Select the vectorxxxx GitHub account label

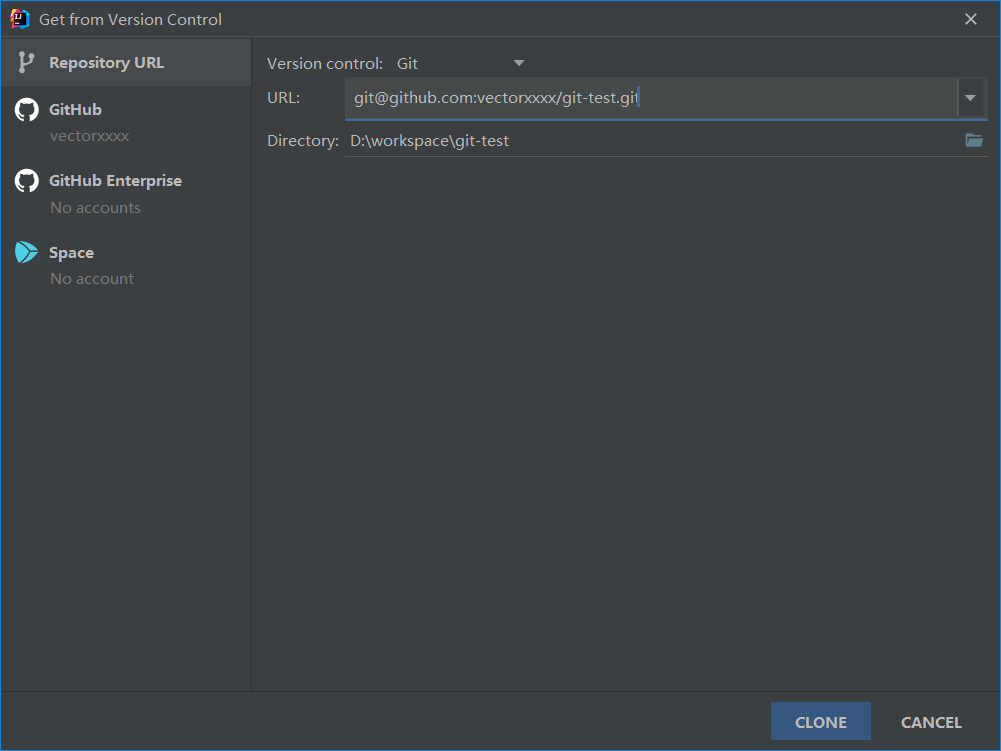point(89,136)
